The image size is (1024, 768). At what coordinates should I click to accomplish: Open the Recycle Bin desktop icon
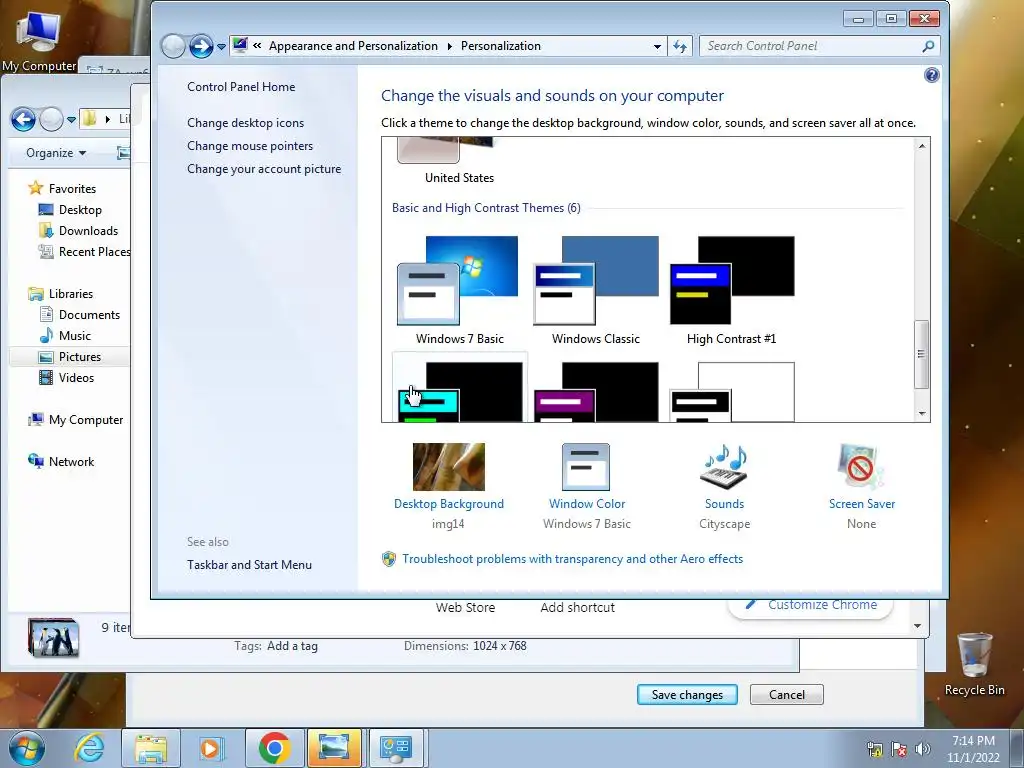(x=974, y=664)
